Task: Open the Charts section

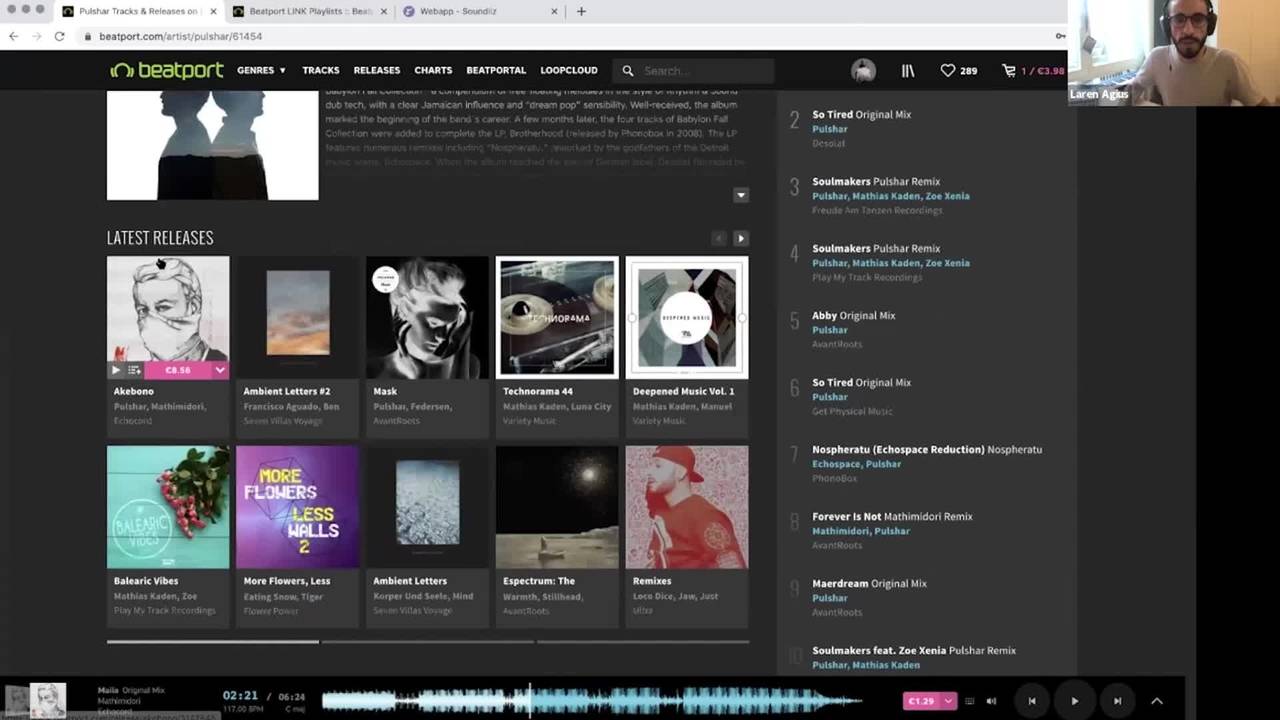Action: (x=433, y=70)
